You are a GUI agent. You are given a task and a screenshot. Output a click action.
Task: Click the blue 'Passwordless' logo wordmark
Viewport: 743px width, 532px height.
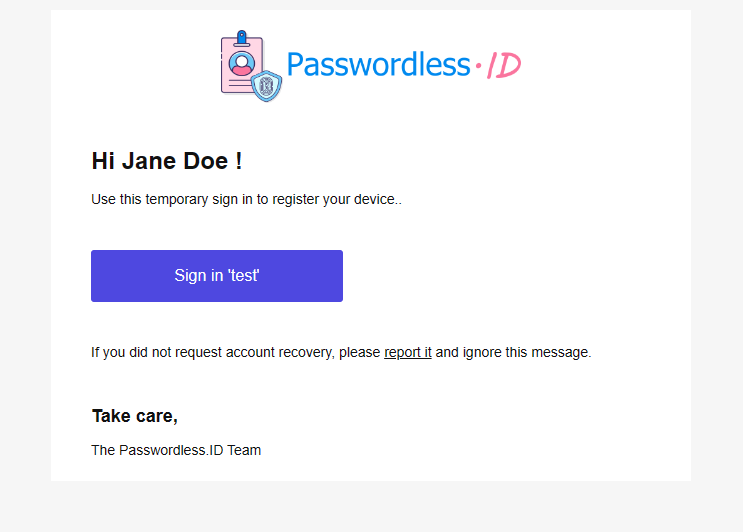pyautogui.click(x=378, y=65)
